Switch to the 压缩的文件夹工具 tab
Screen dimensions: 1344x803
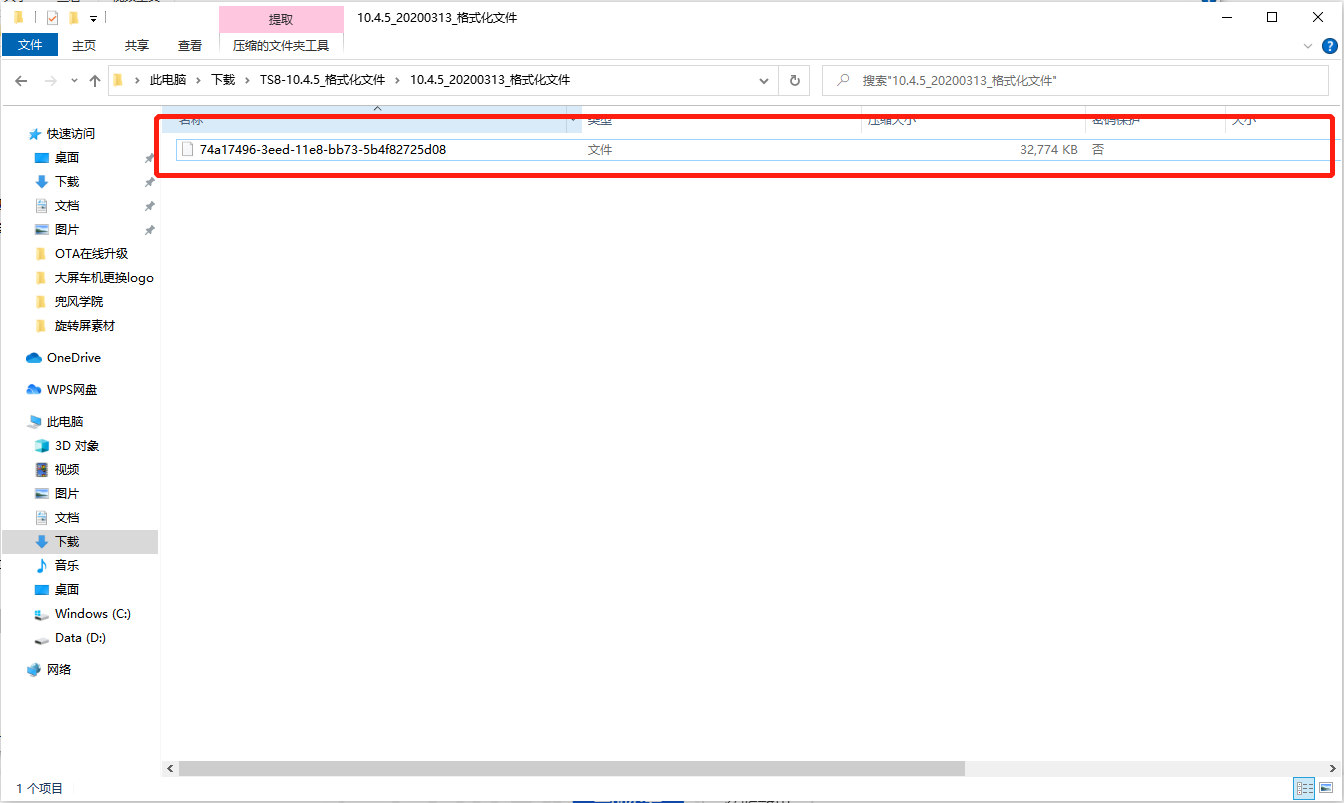(281, 46)
